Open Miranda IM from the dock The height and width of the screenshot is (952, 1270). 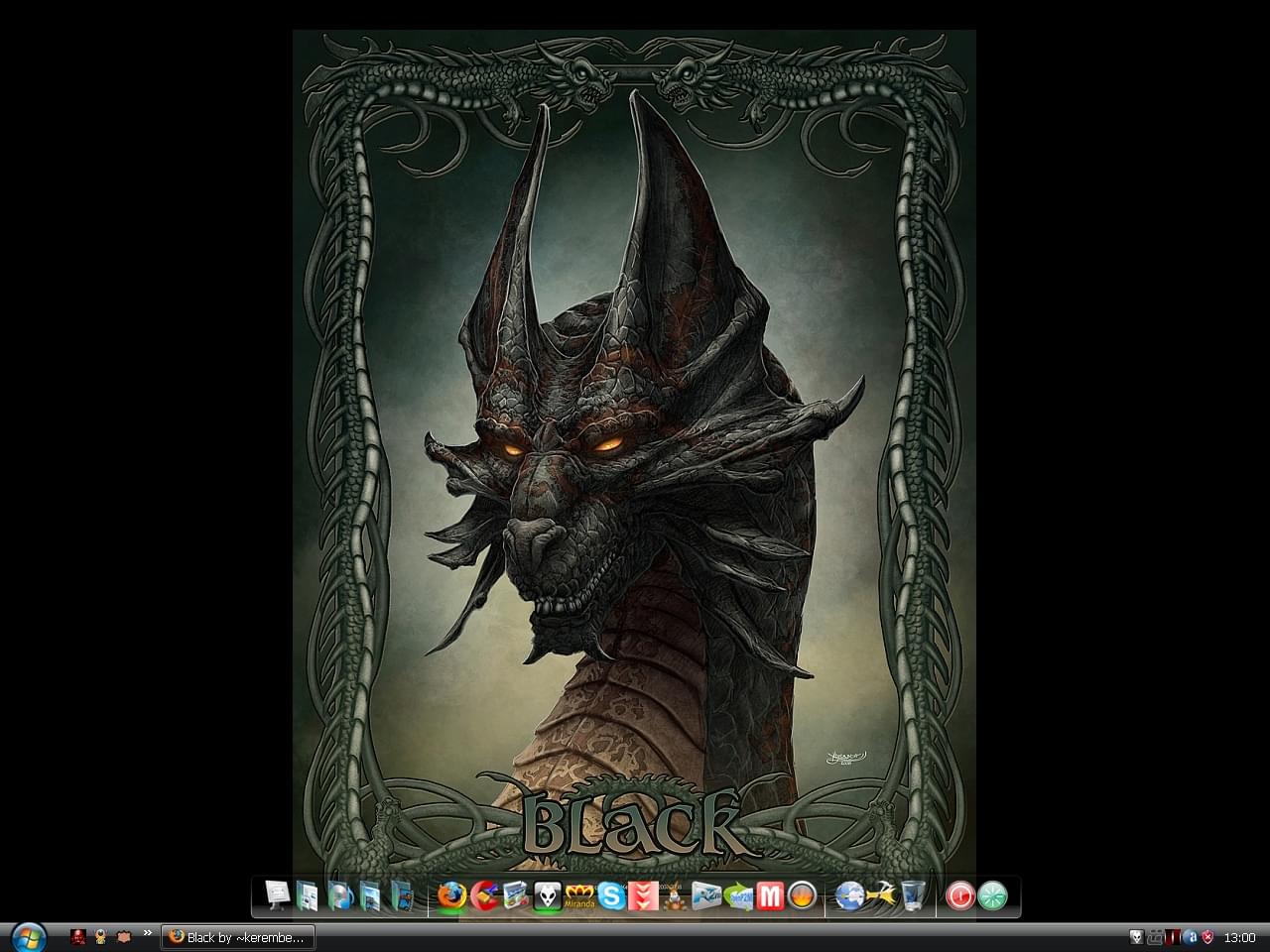pos(579,896)
